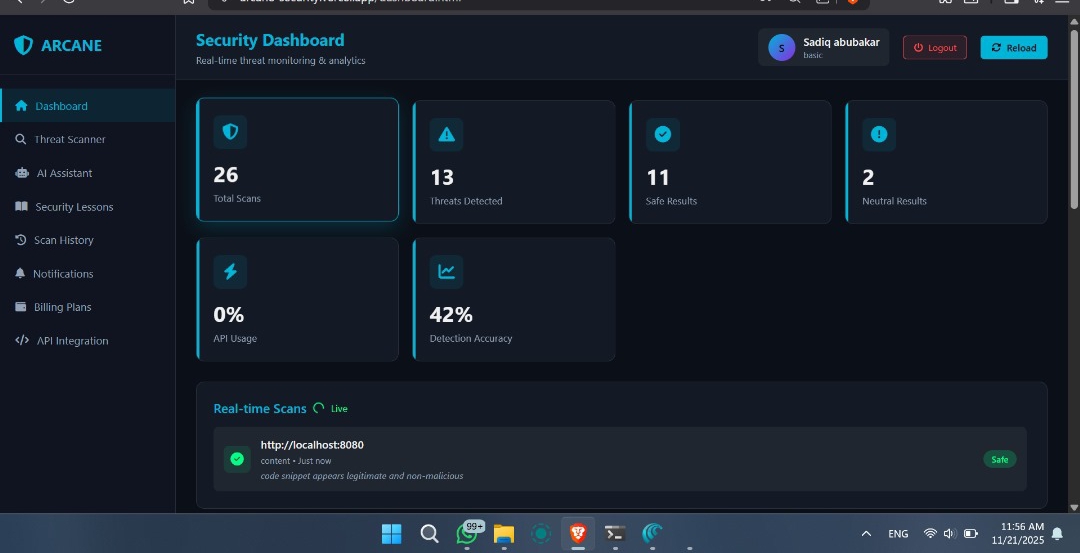Click the teal circular app taskbar icon
The width and height of the screenshot is (1080, 553).
pos(541,534)
